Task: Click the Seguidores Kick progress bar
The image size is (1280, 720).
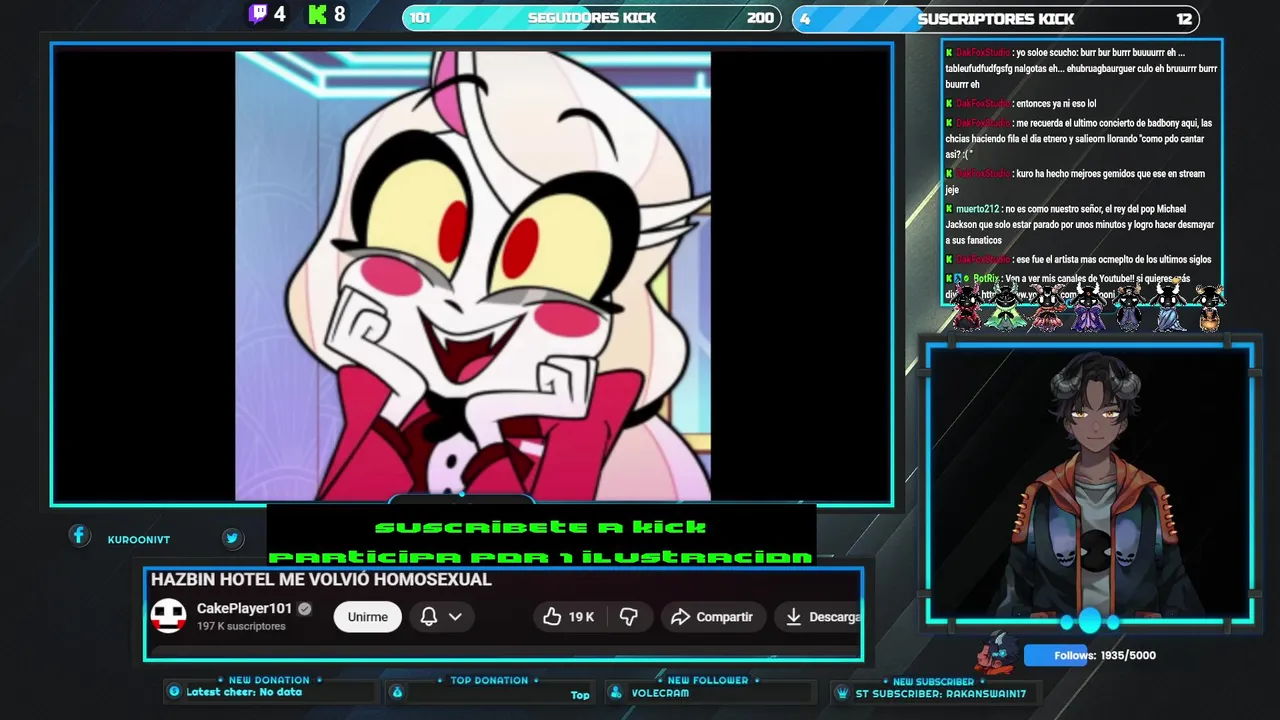Action: pyautogui.click(x=592, y=18)
